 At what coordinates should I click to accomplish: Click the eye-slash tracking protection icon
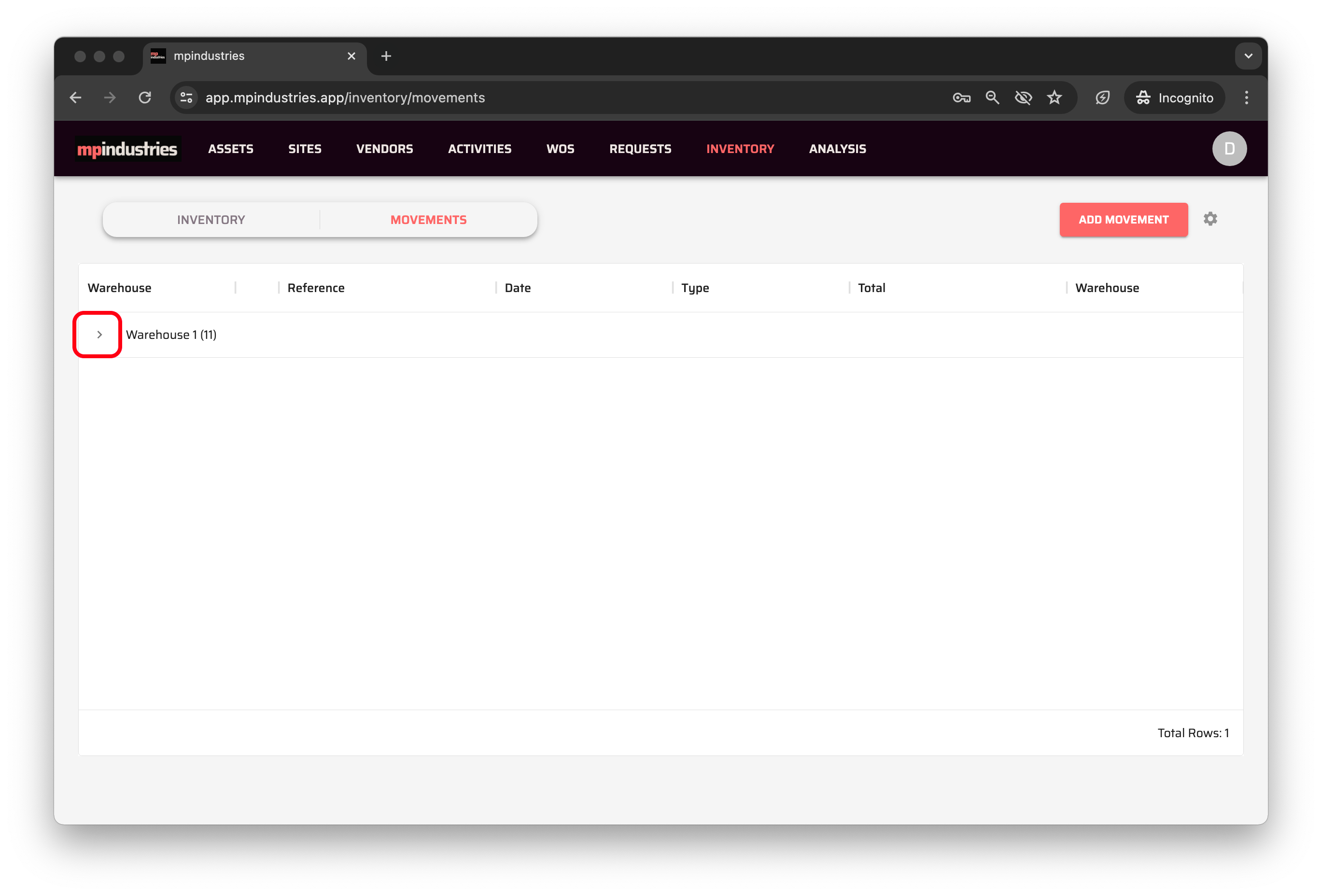[1023, 98]
